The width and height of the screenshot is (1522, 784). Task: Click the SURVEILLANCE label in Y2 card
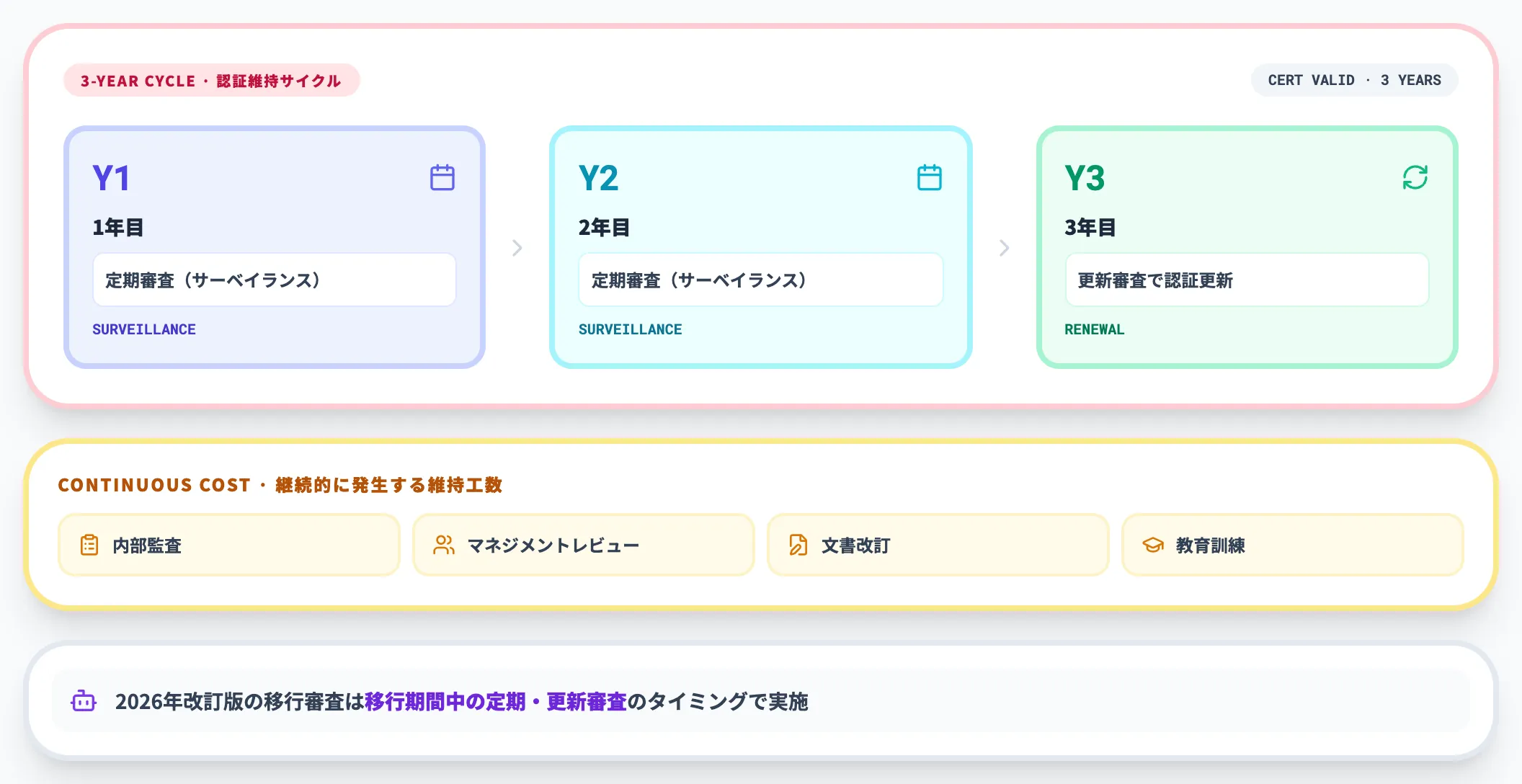[631, 329]
